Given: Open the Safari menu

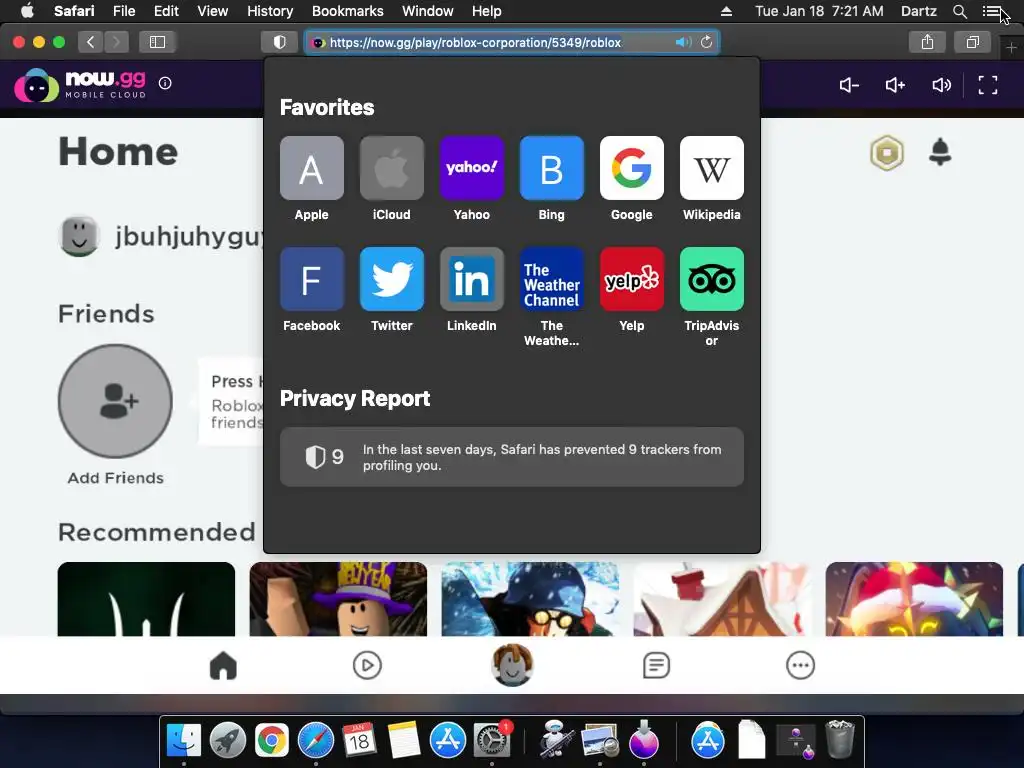Looking at the screenshot, I should [x=74, y=11].
